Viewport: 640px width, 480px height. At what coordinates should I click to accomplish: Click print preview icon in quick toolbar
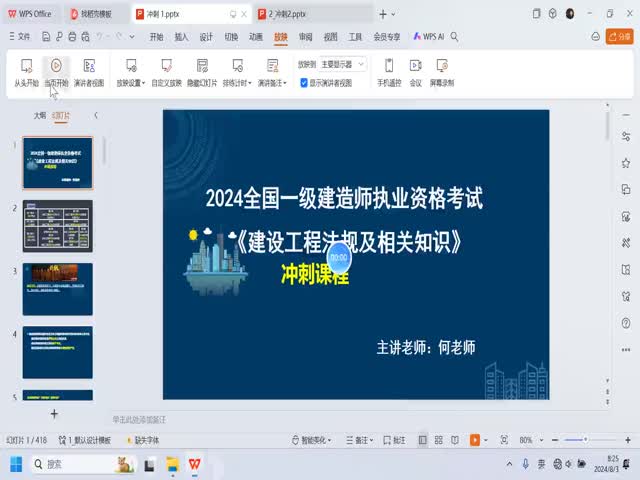click(x=85, y=37)
